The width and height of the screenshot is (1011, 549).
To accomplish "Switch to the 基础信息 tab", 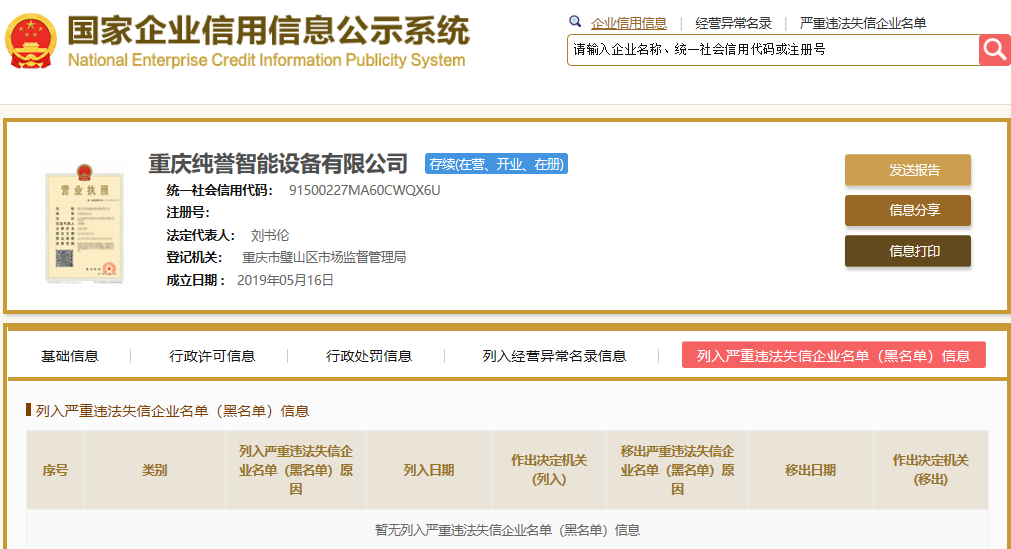I will 70,356.
